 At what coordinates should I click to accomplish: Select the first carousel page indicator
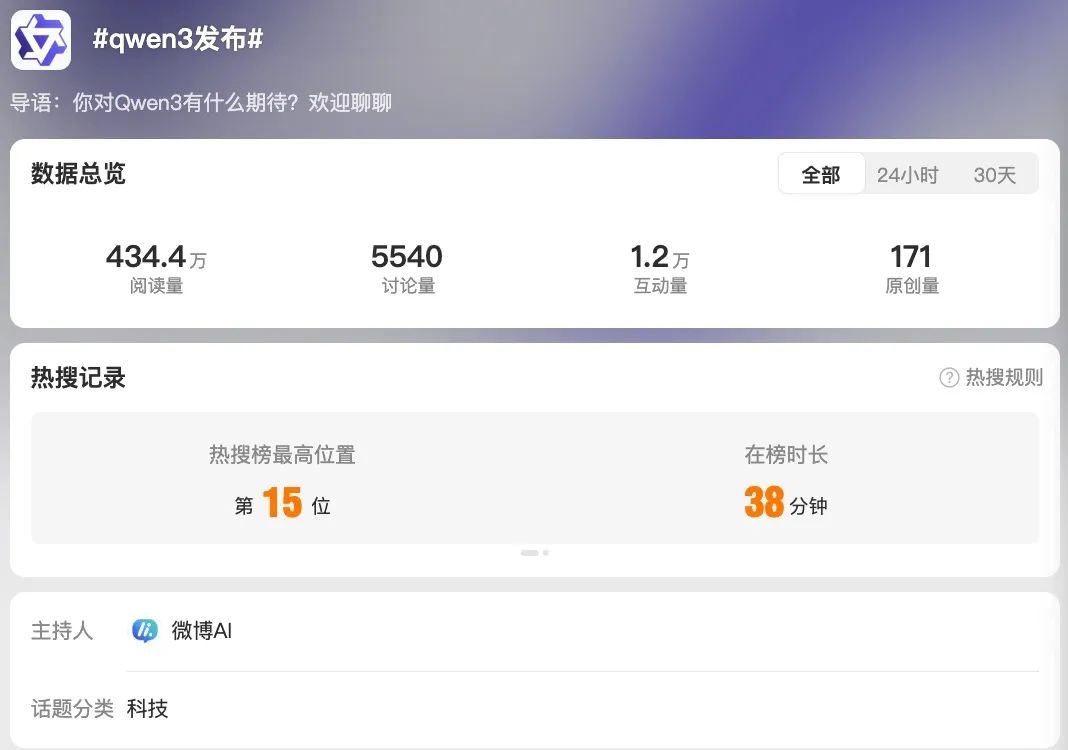[529, 552]
